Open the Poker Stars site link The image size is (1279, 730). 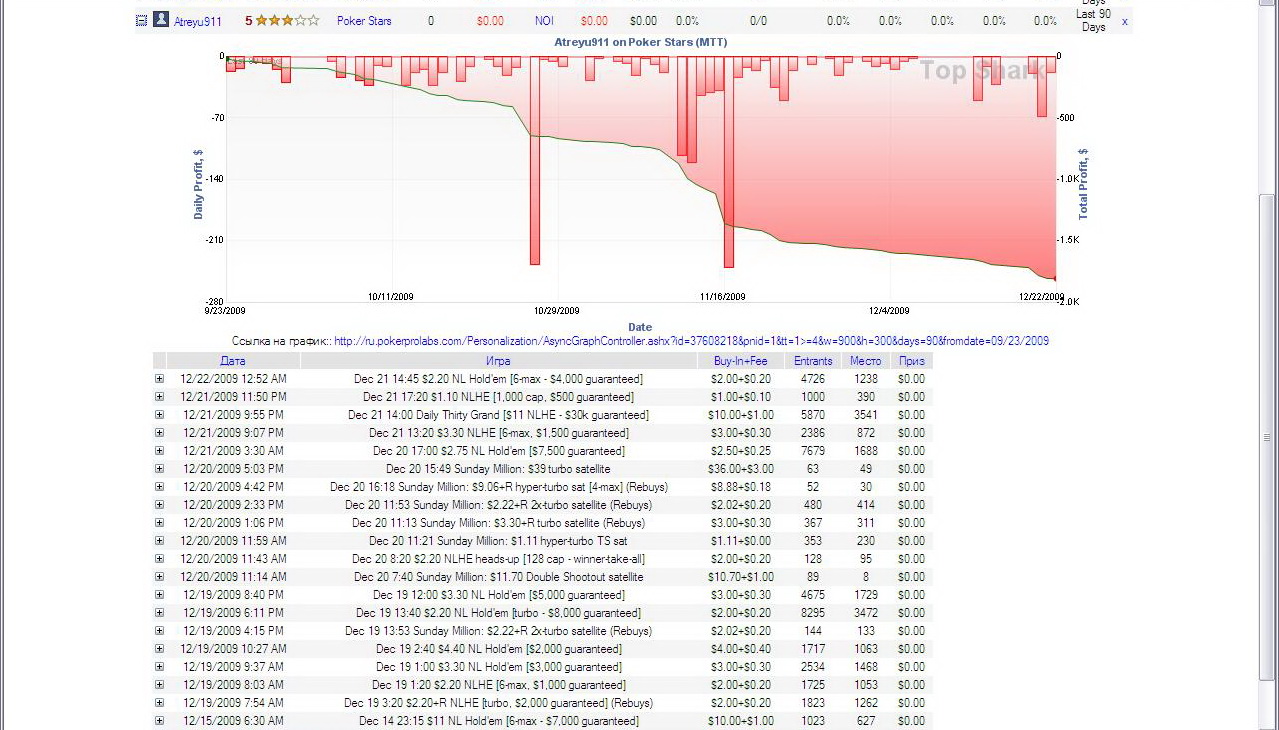tap(364, 21)
